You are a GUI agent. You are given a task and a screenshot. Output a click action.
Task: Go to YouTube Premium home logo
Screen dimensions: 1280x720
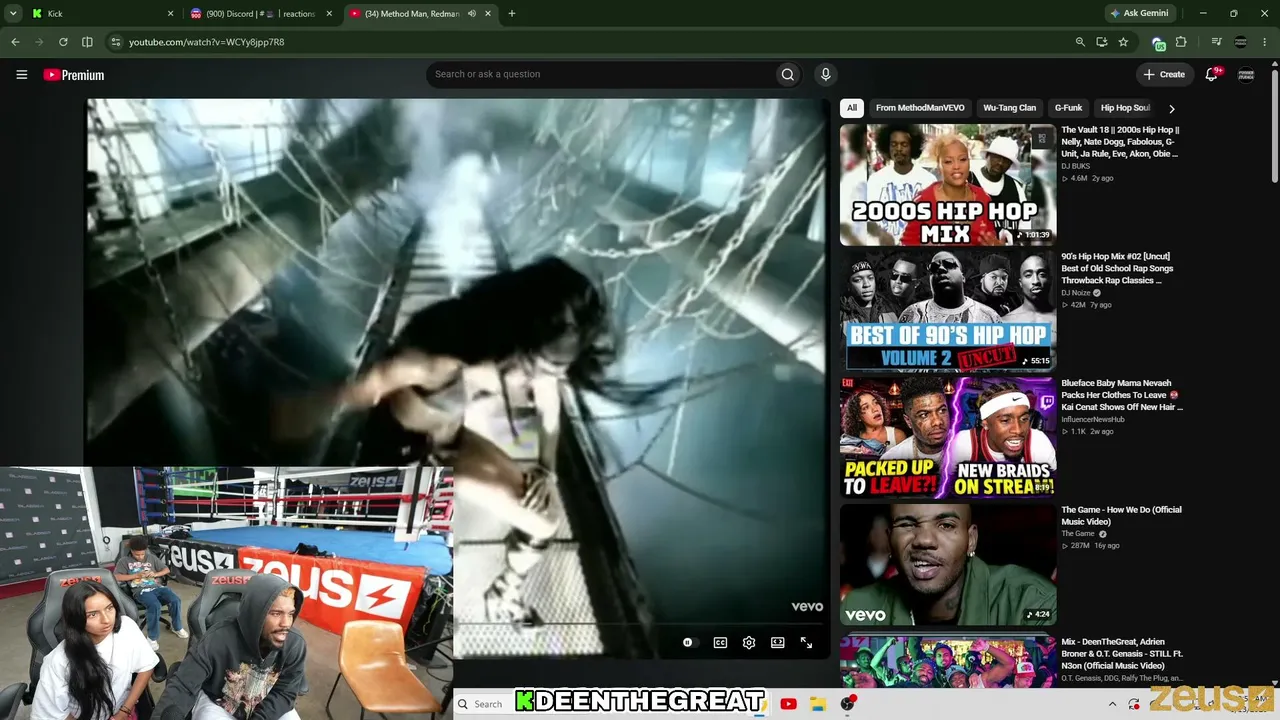pyautogui.click(x=74, y=75)
